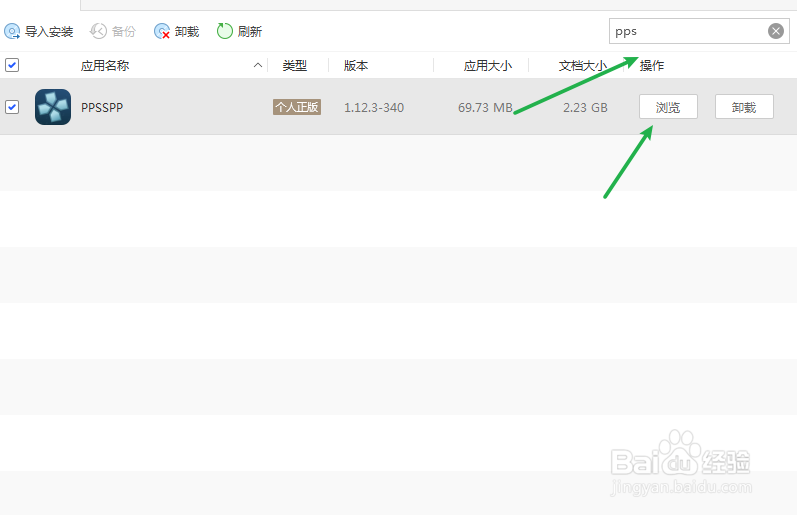This screenshot has width=797, height=515.
Task: Sort by the 应用大小 column header
Action: 487,66
